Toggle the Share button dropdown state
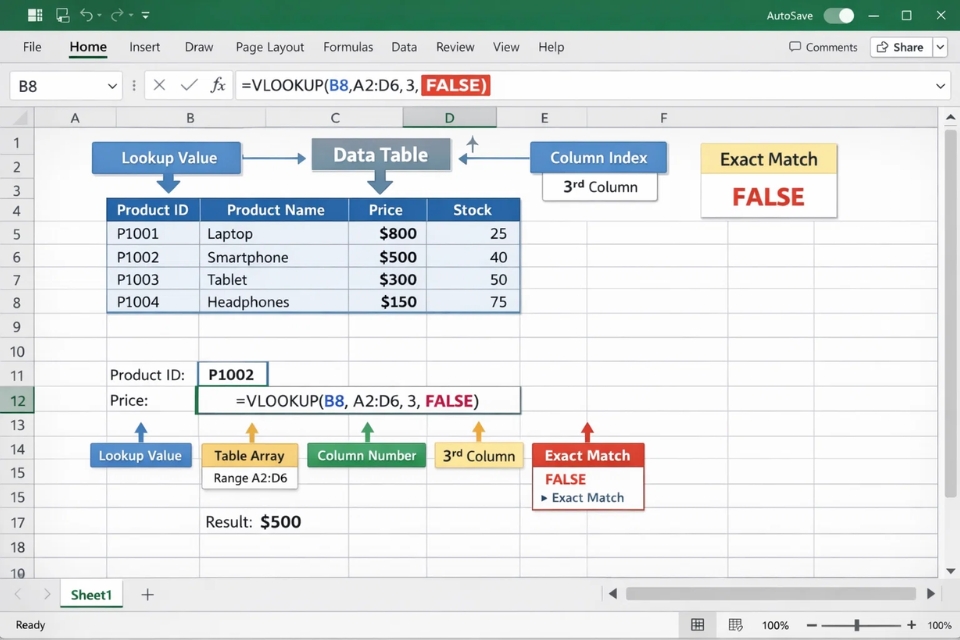The width and height of the screenshot is (960, 640). (940, 47)
